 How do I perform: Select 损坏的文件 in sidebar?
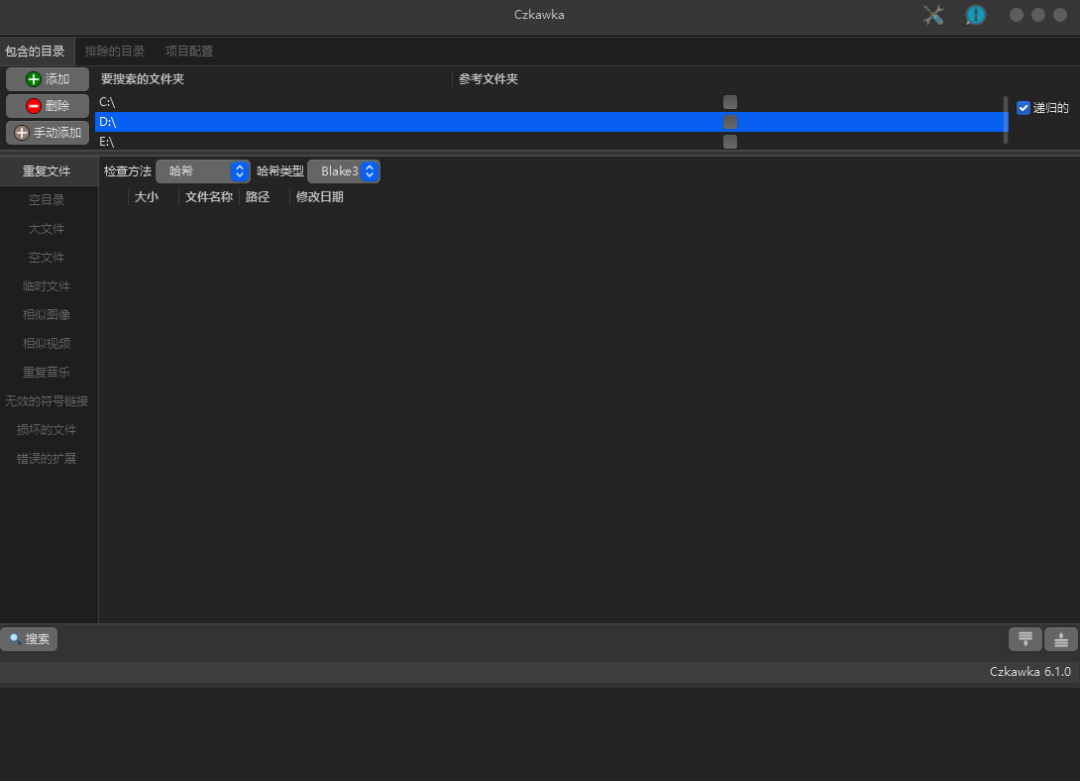coord(48,430)
